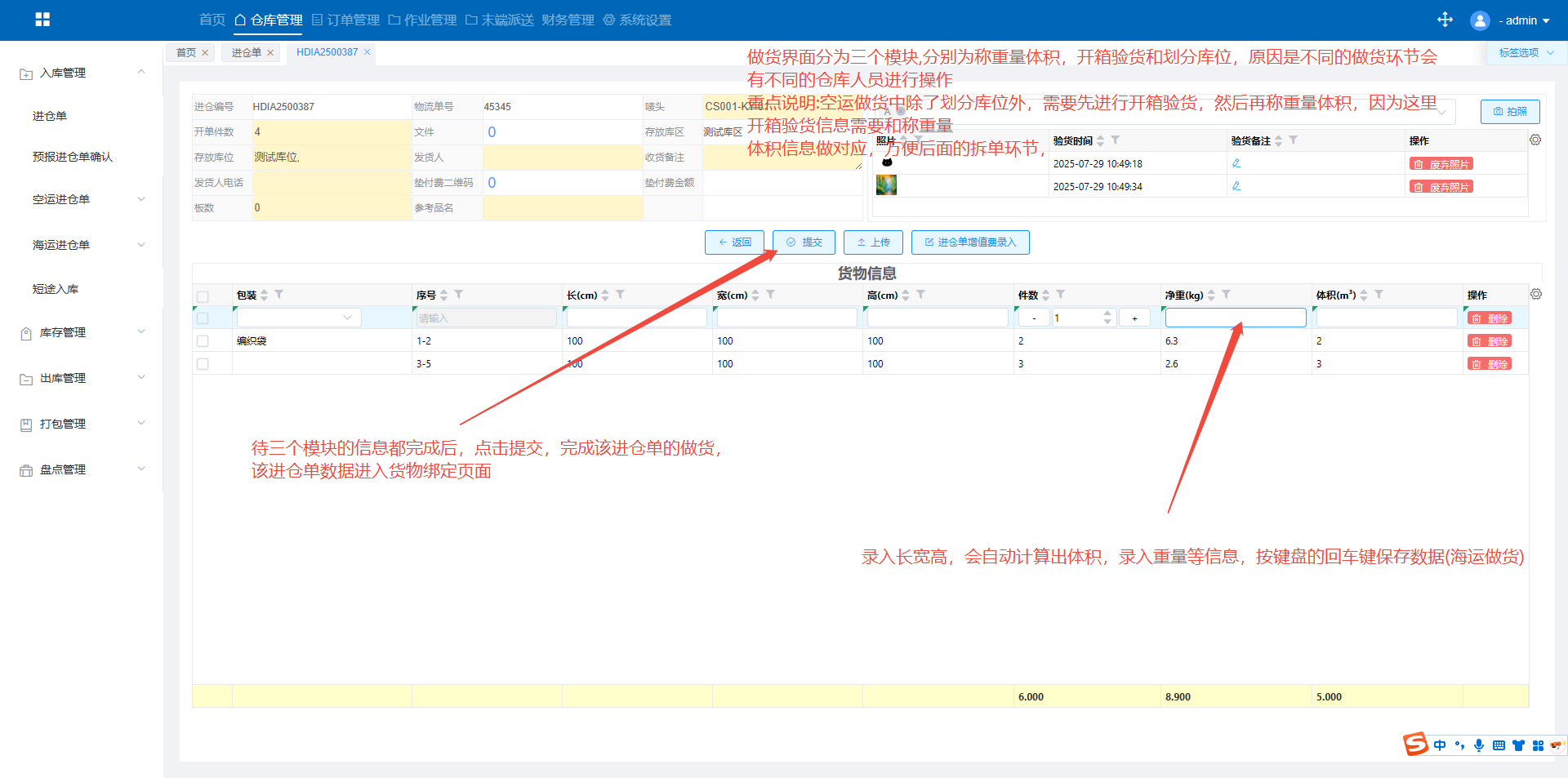Viewport: 1568px width, 778px height.
Task: Click the app grid icon in top-left
Action: (42, 20)
